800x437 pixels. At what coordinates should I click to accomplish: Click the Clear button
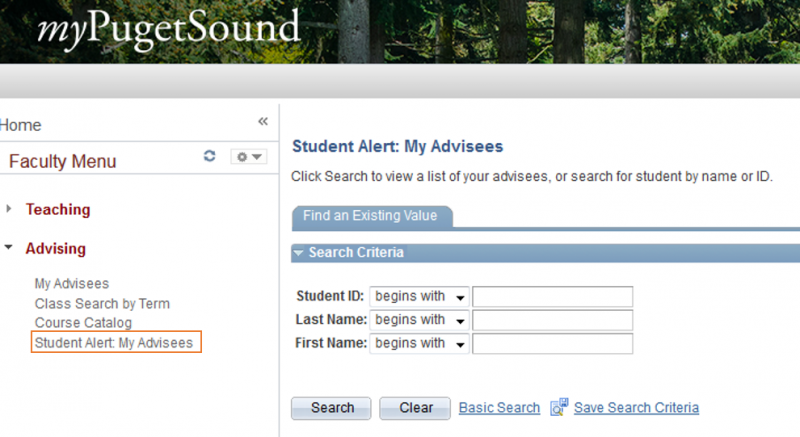coord(415,408)
